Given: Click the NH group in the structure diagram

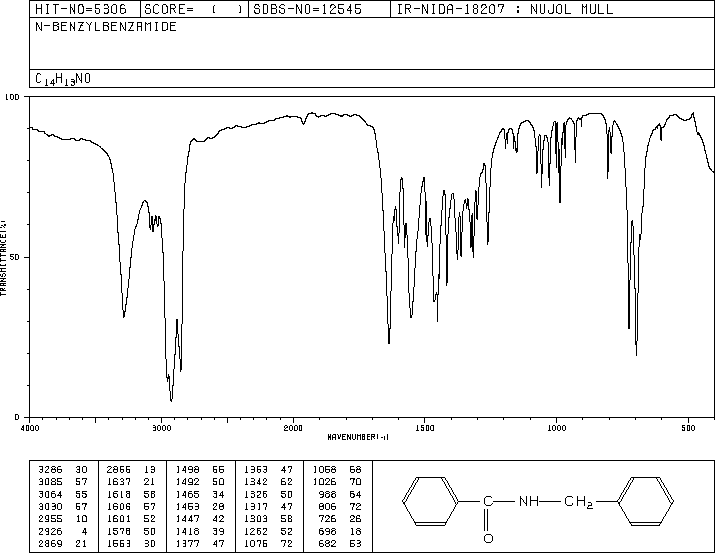Looking at the screenshot, I should tap(528, 501).
